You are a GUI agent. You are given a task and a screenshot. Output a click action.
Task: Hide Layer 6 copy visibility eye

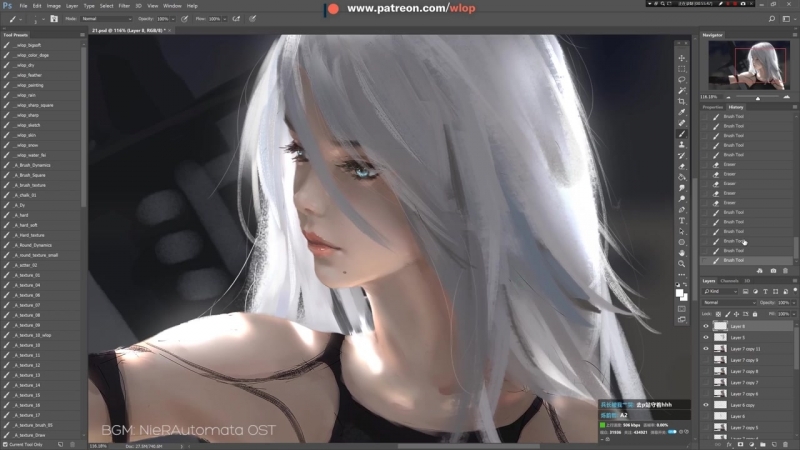click(x=706, y=405)
